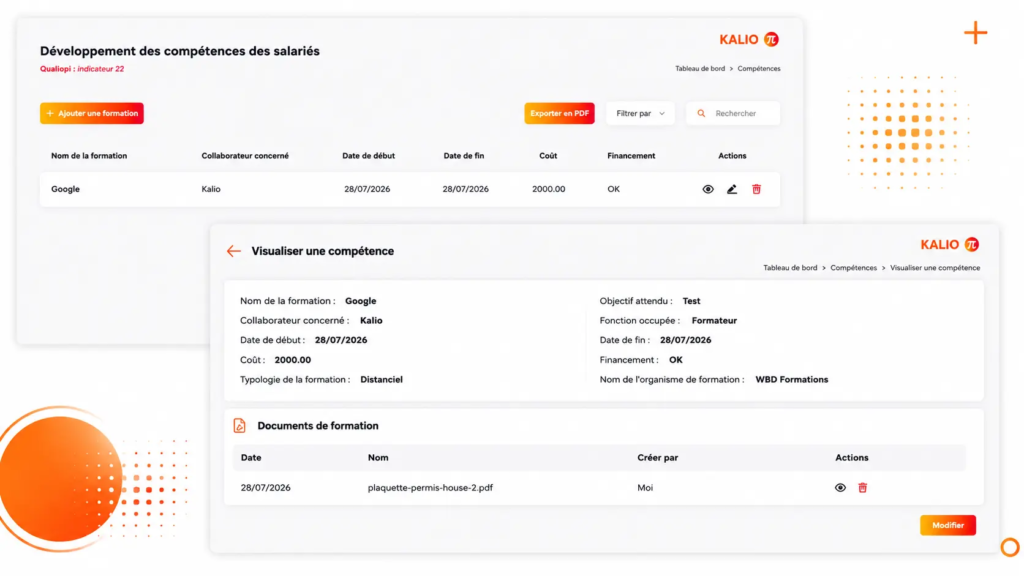Click the Coût column header
Screen dimensions: 1024x576
[x=548, y=156]
